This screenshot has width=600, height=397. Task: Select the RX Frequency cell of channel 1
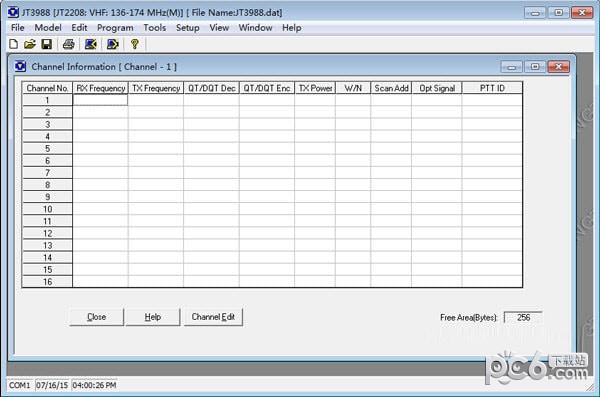point(100,100)
